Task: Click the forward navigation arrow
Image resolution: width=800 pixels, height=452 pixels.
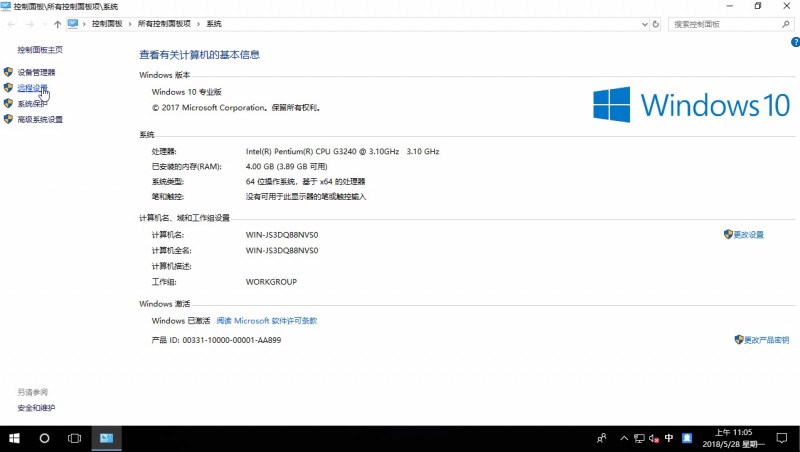Action: click(x=30, y=24)
